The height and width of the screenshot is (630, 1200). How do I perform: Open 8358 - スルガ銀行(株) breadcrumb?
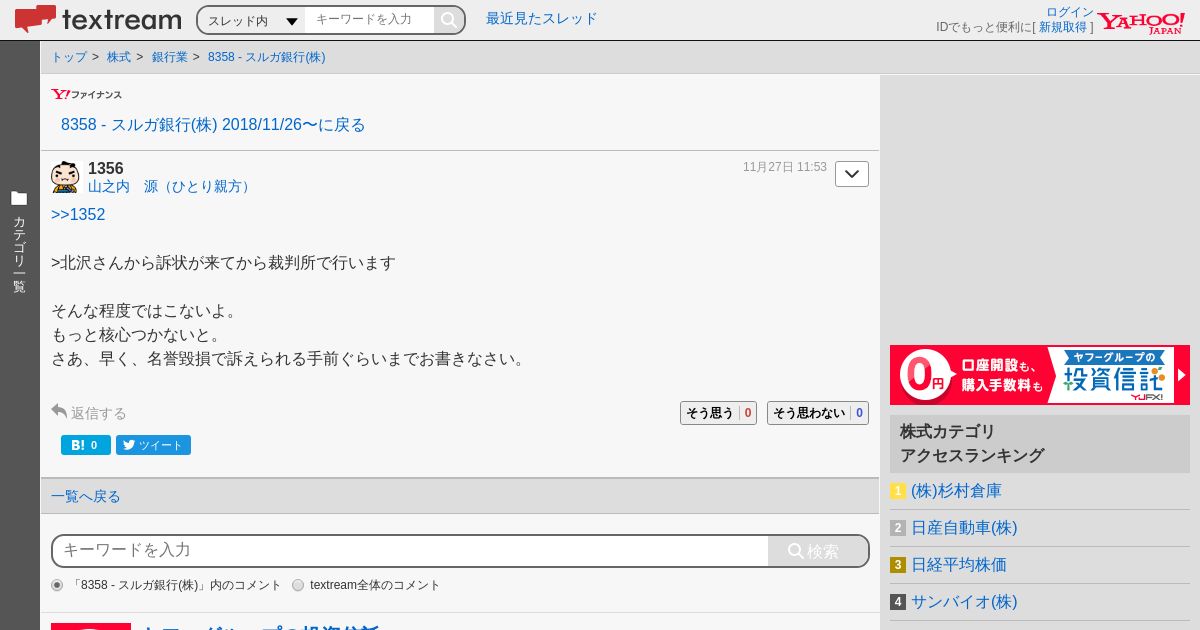coord(267,57)
